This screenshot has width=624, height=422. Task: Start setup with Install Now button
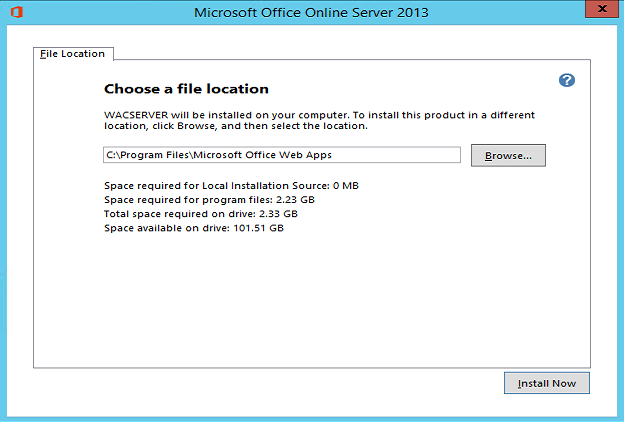547,384
